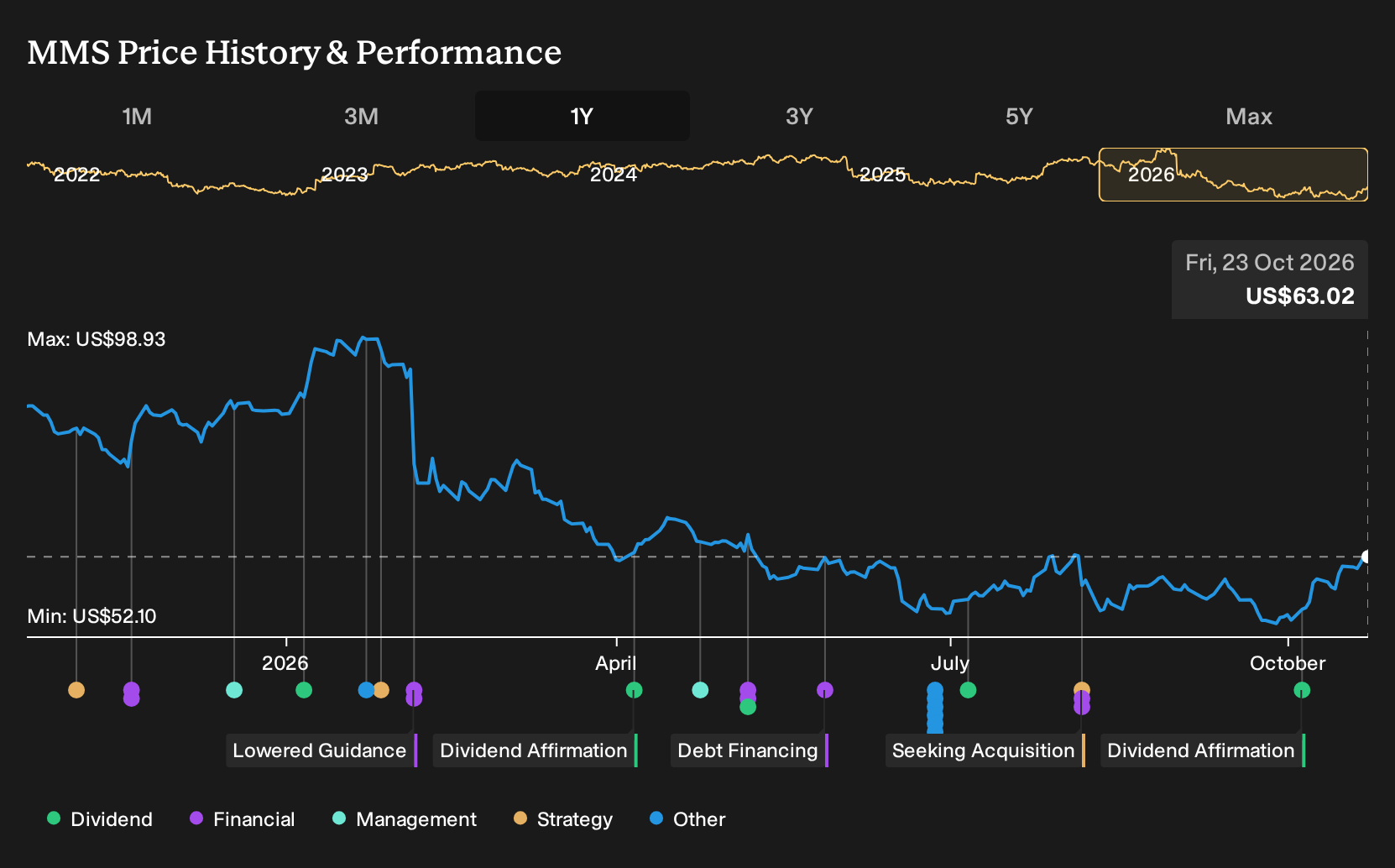Click the white endpoint dot on price line
The height and width of the screenshot is (868, 1395).
(x=1366, y=557)
